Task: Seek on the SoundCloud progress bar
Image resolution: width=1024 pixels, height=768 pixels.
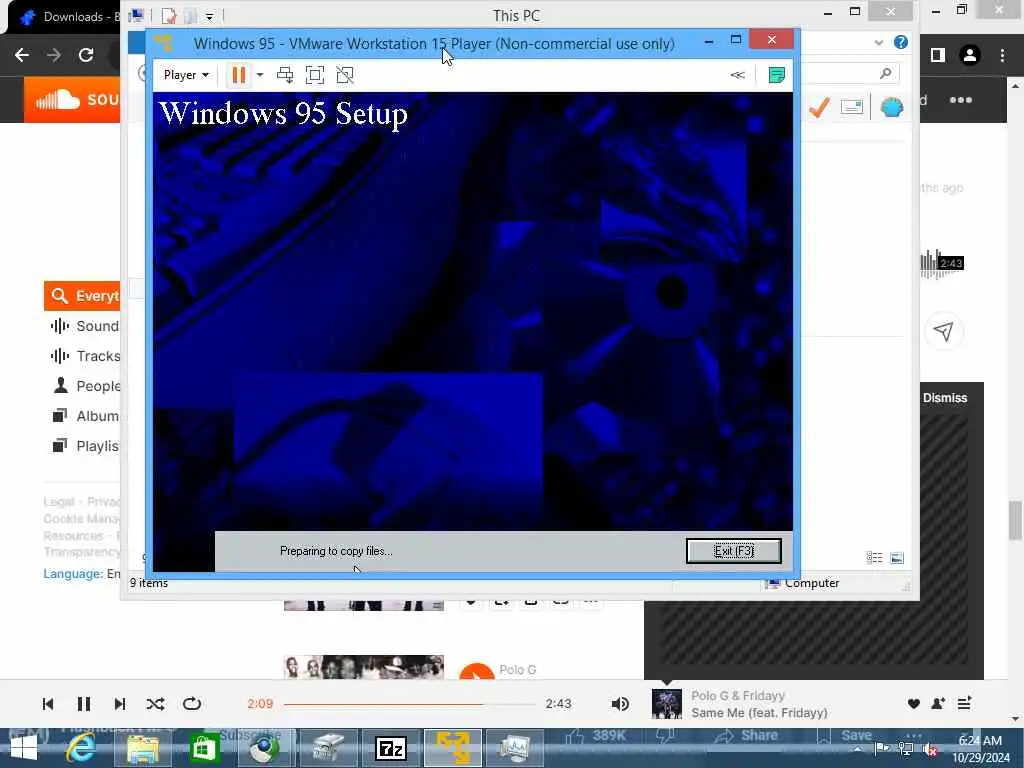Action: pos(409,704)
